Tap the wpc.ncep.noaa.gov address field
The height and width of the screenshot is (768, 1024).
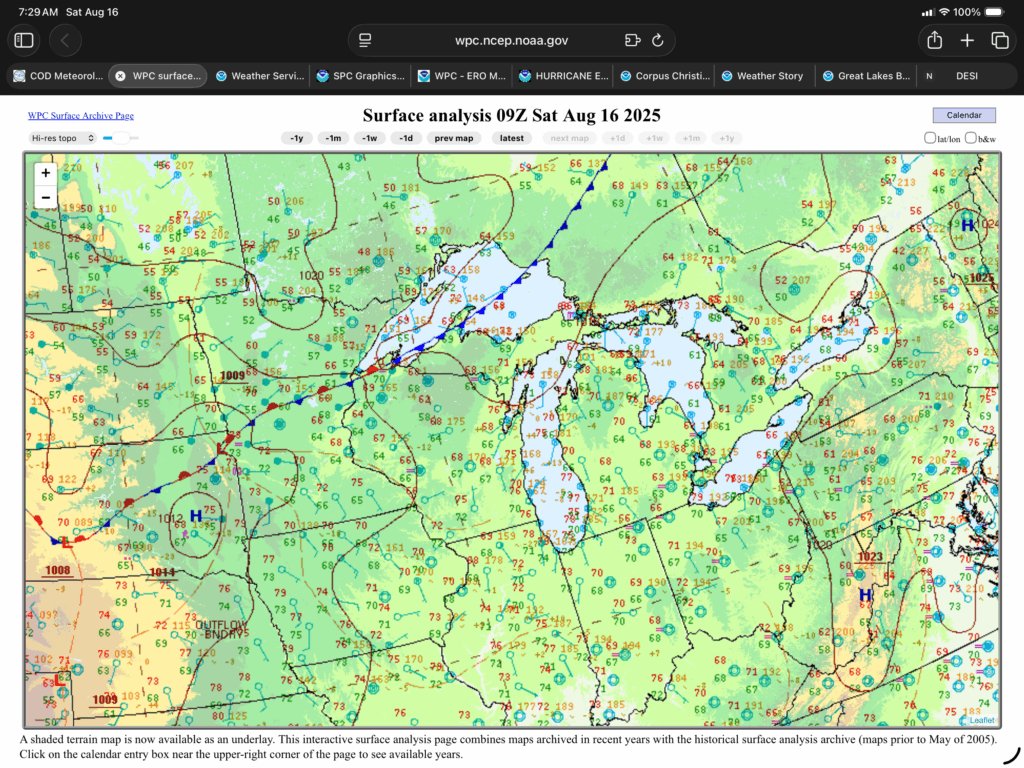[x=511, y=40]
